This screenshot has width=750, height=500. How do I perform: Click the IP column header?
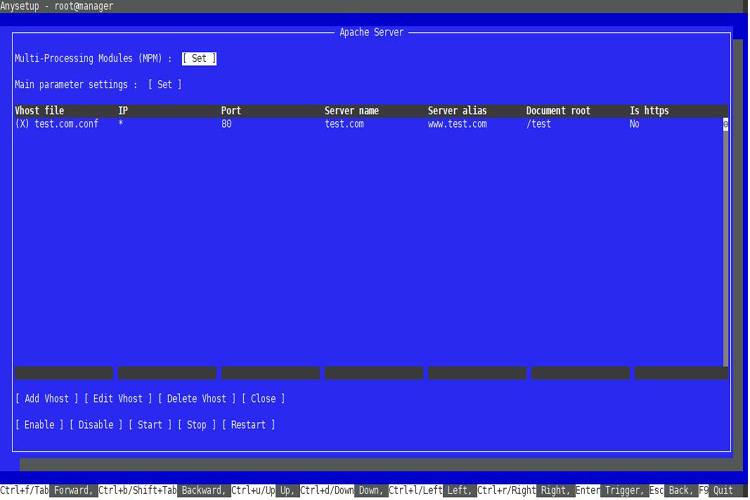(x=123, y=111)
